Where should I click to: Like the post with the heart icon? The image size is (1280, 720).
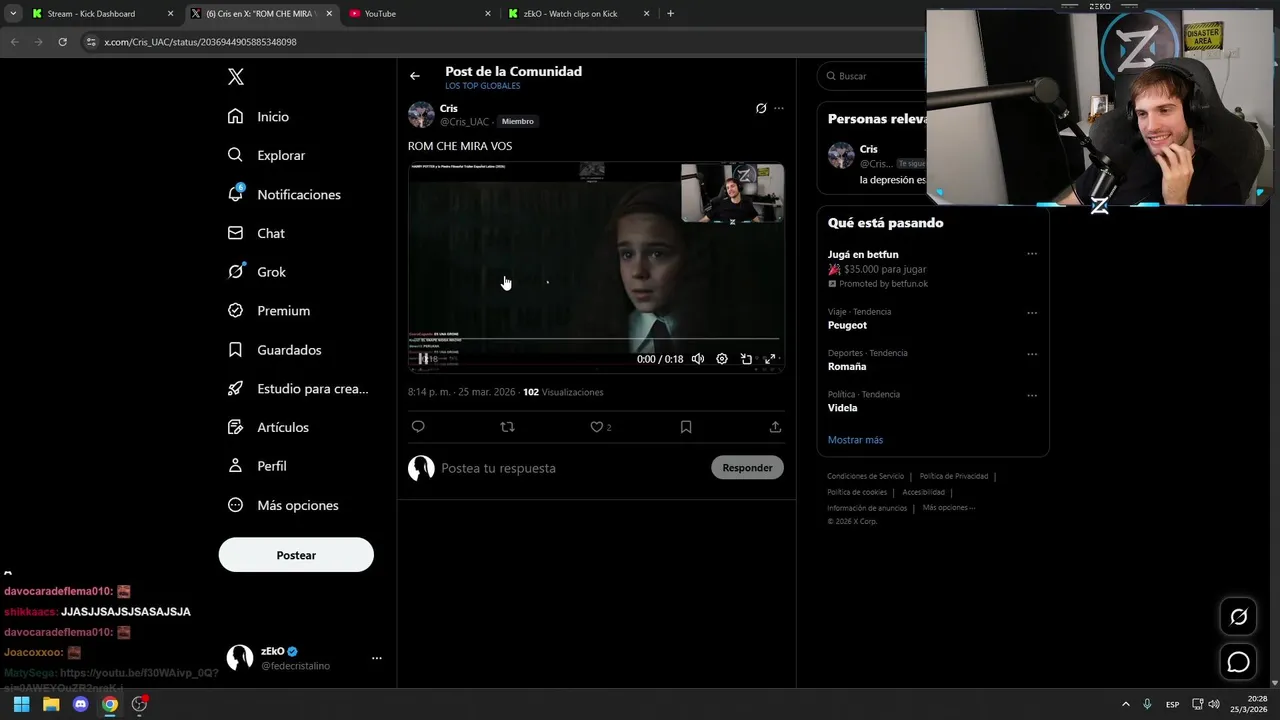(x=597, y=427)
